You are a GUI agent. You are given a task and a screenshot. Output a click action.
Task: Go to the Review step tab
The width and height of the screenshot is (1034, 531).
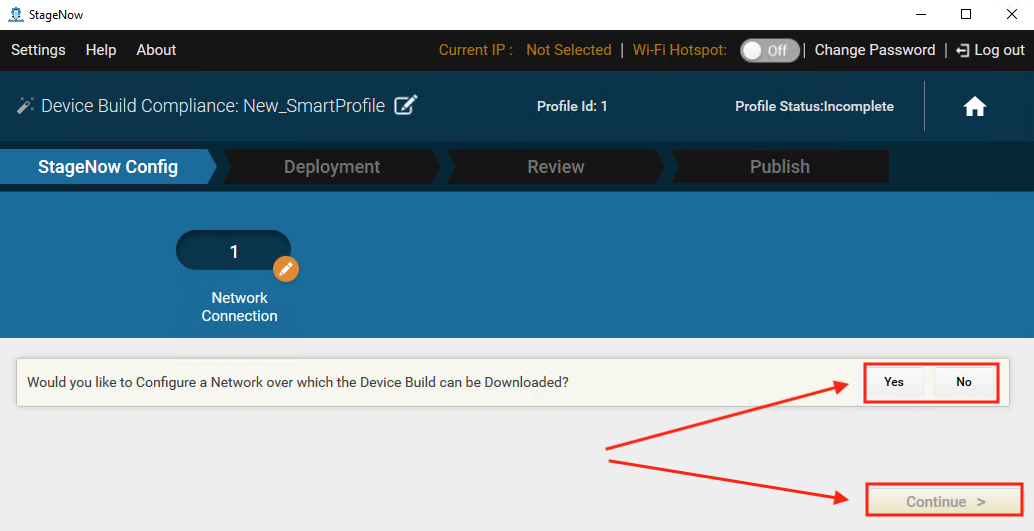tap(555, 167)
